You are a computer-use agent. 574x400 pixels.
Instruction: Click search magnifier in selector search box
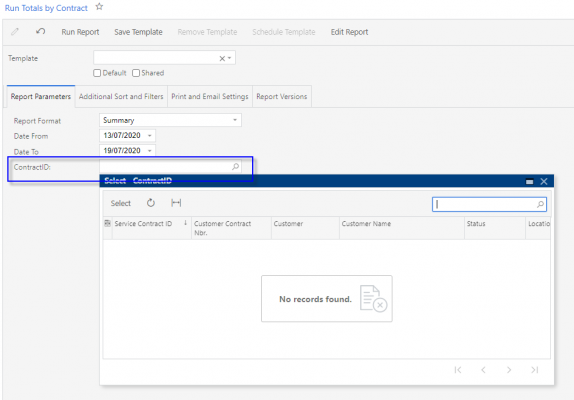coord(540,204)
